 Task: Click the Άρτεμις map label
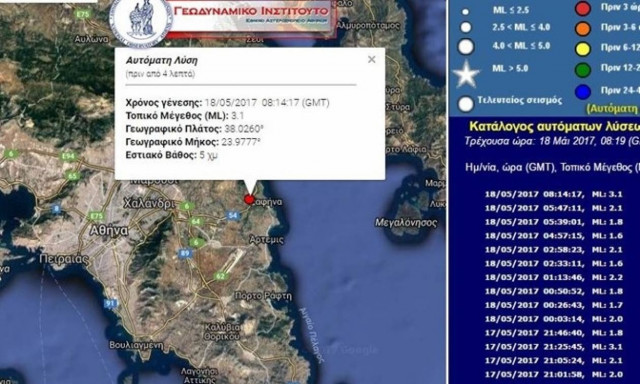click(x=266, y=240)
